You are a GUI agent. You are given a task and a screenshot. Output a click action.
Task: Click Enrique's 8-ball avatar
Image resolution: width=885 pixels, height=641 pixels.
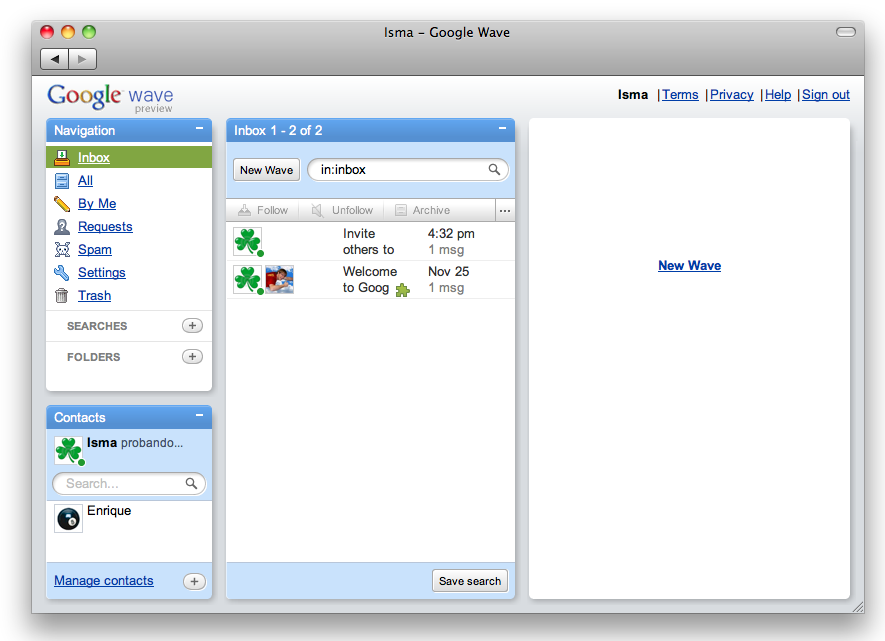tap(68, 519)
